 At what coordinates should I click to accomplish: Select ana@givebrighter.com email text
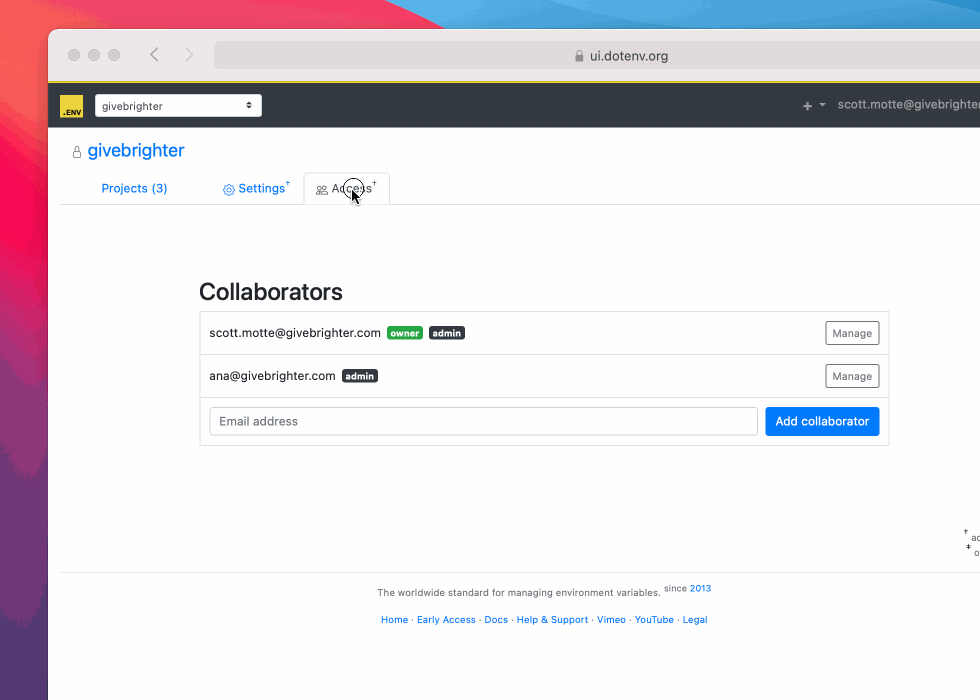(272, 376)
